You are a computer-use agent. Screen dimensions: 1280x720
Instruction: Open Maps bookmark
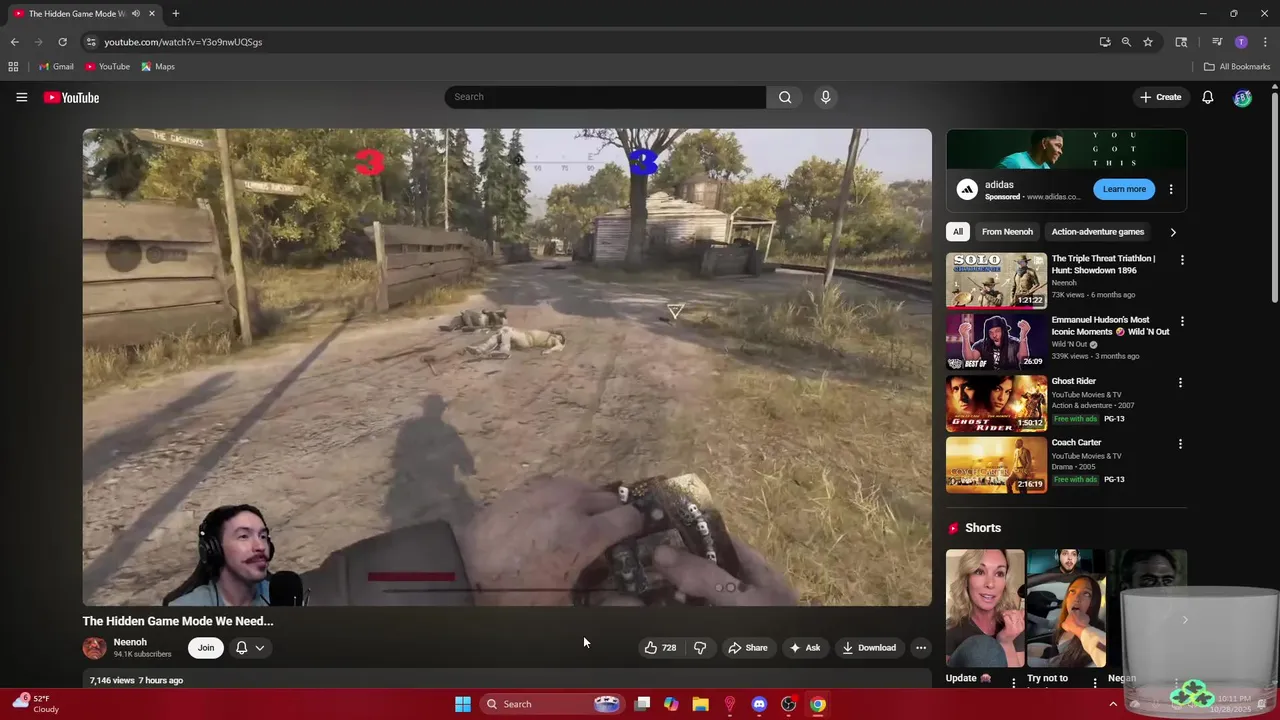click(x=158, y=66)
